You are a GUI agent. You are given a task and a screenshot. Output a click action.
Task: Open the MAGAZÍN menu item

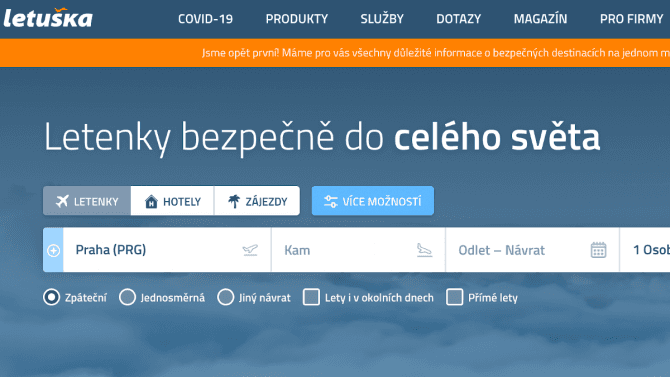pyautogui.click(x=541, y=19)
